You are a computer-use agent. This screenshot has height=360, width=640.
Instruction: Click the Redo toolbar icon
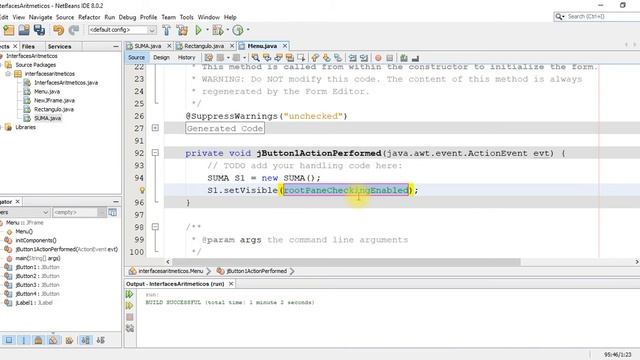click(74, 30)
